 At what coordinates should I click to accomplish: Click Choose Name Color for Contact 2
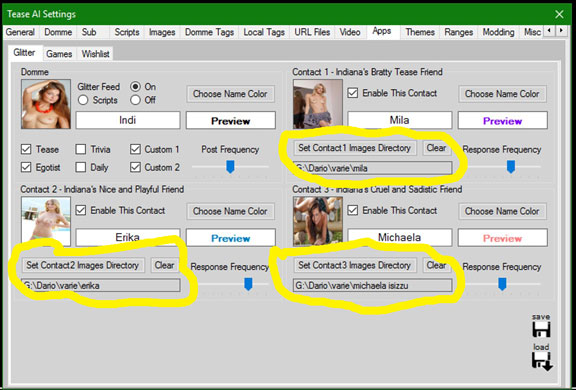pyautogui.click(x=230, y=211)
